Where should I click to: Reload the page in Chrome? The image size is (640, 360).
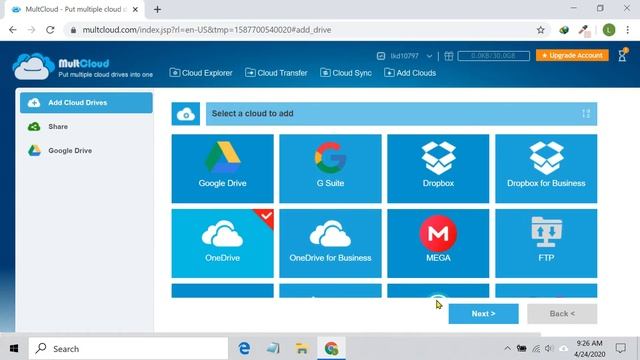[x=50, y=30]
